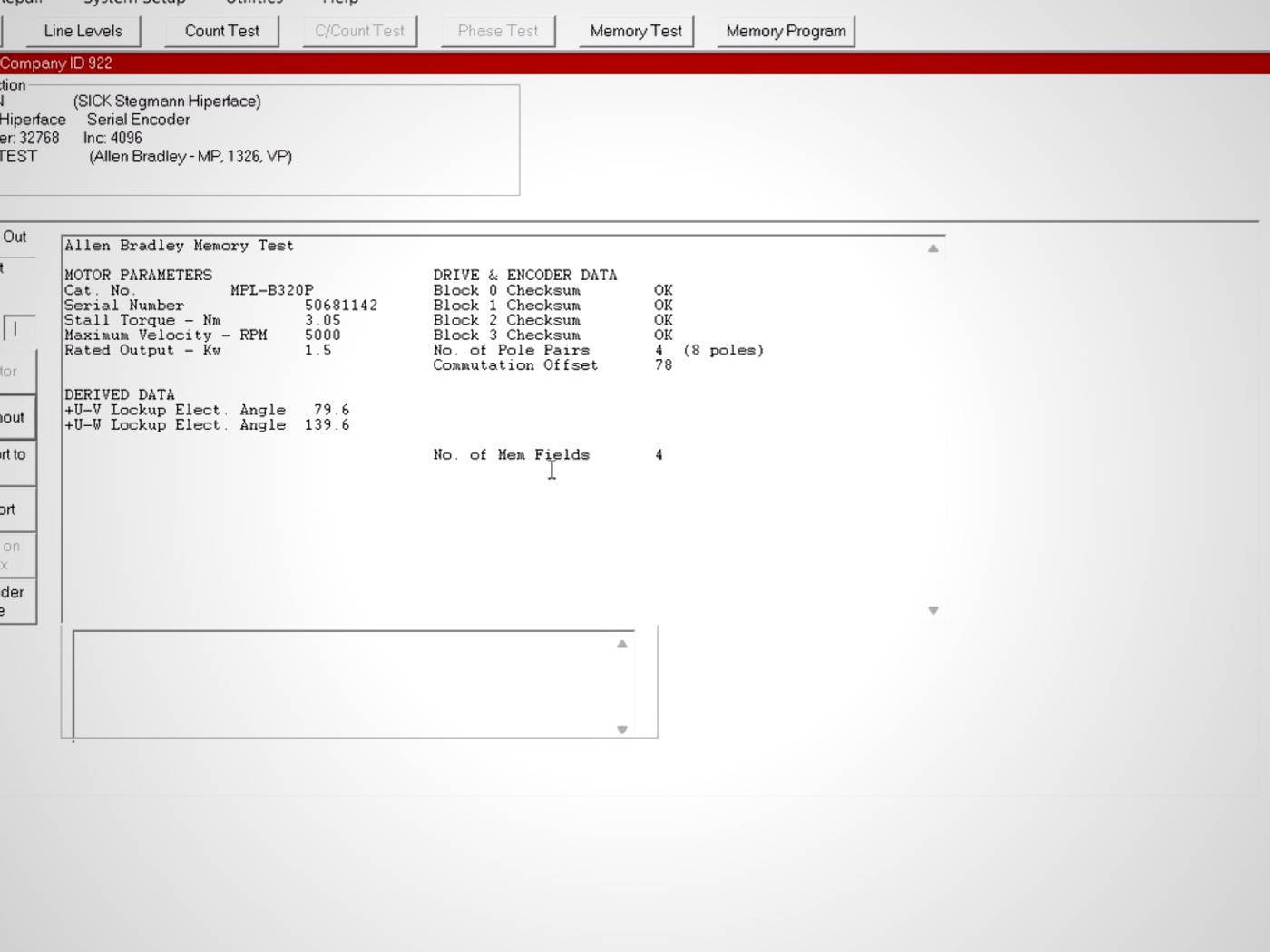Image resolution: width=1270 pixels, height=952 pixels.
Task: Open the Line Levels test
Action: point(83,31)
